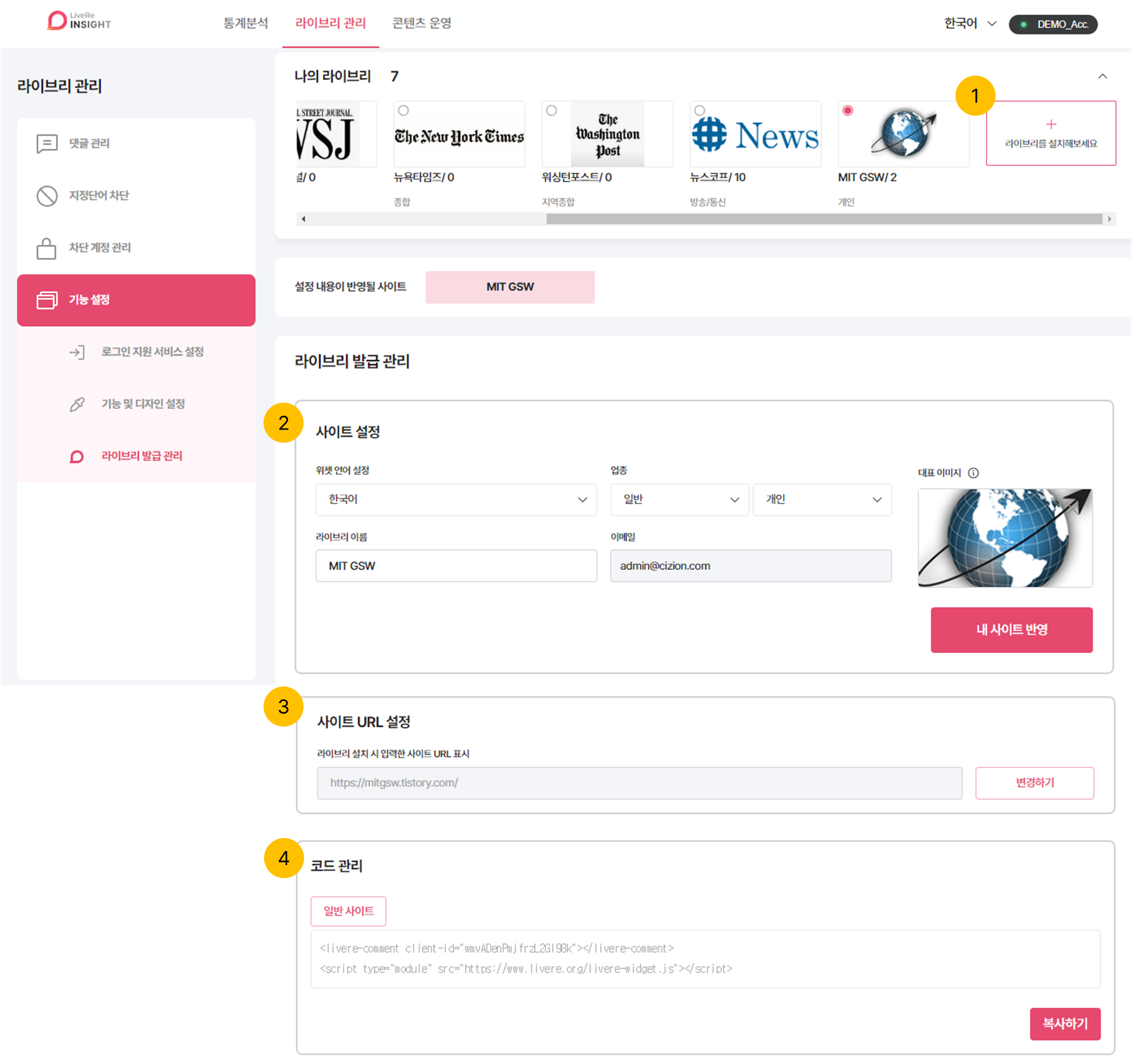This screenshot has height=1064, width=1132.
Task: Select the 워싱턴포스트 library radio button
Action: [552, 110]
